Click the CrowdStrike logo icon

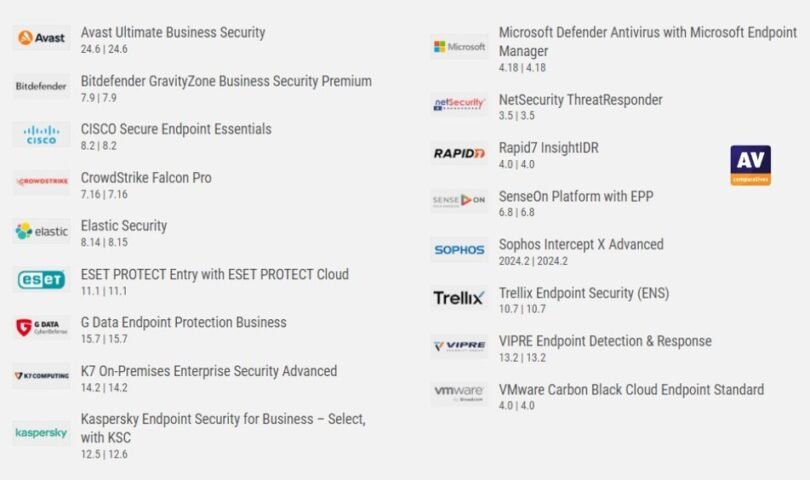(x=42, y=184)
